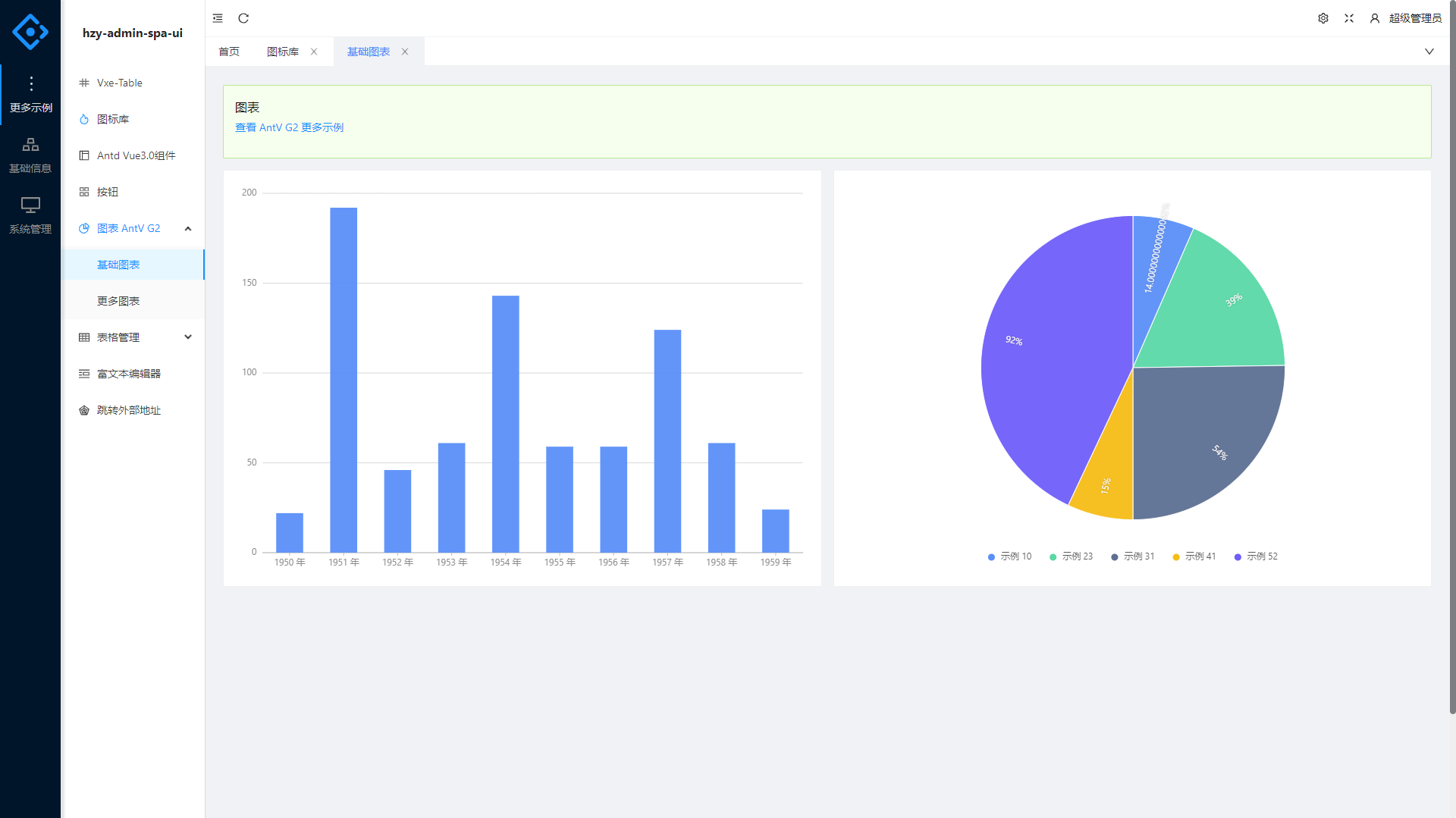This screenshot has height=818, width=1456.
Task: Open the tabs dropdown chevron
Action: [x=1429, y=52]
